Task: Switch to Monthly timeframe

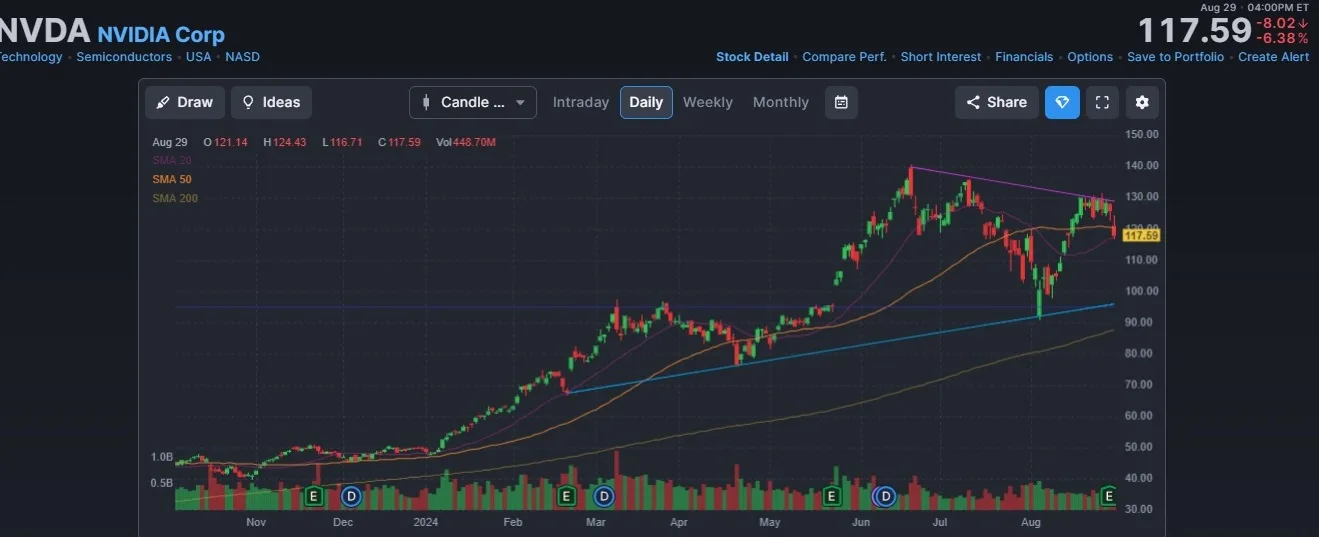Action: click(781, 102)
